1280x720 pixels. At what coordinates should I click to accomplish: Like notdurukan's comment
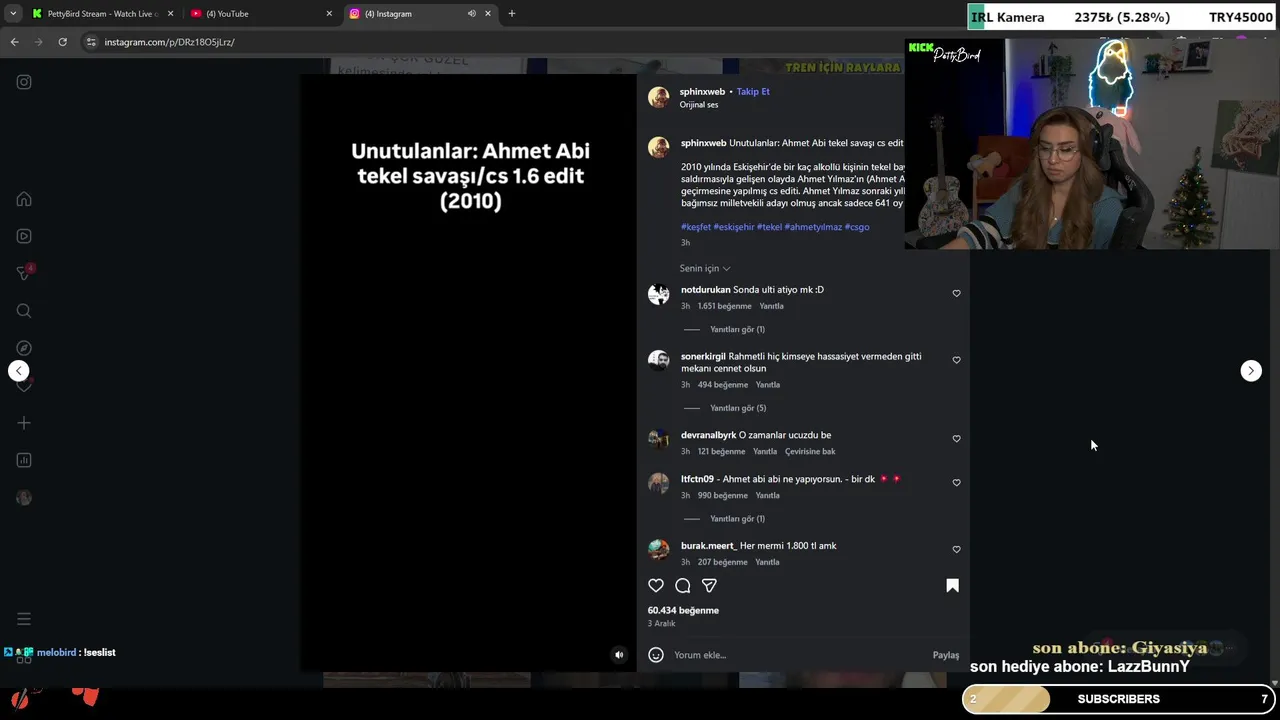956,293
